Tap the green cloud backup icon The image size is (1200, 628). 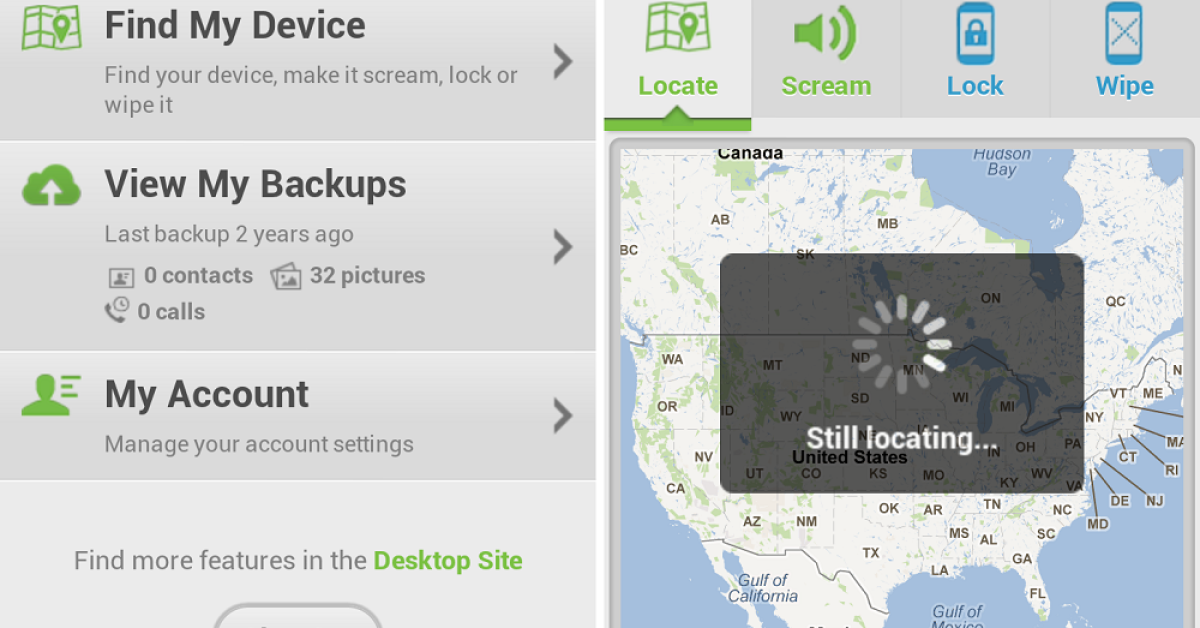51,186
